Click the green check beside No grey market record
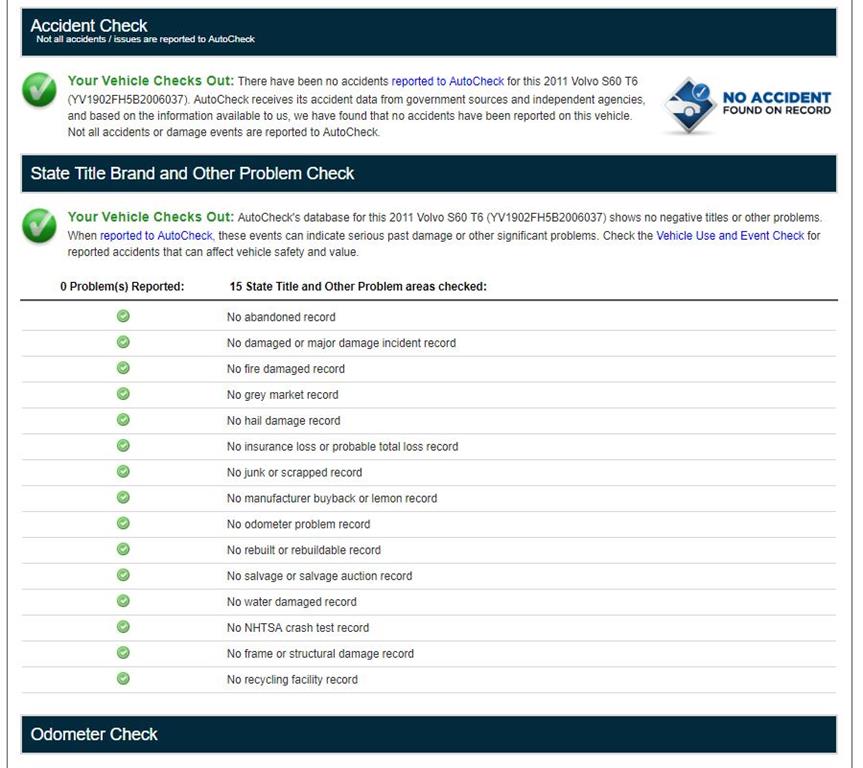 (123, 394)
